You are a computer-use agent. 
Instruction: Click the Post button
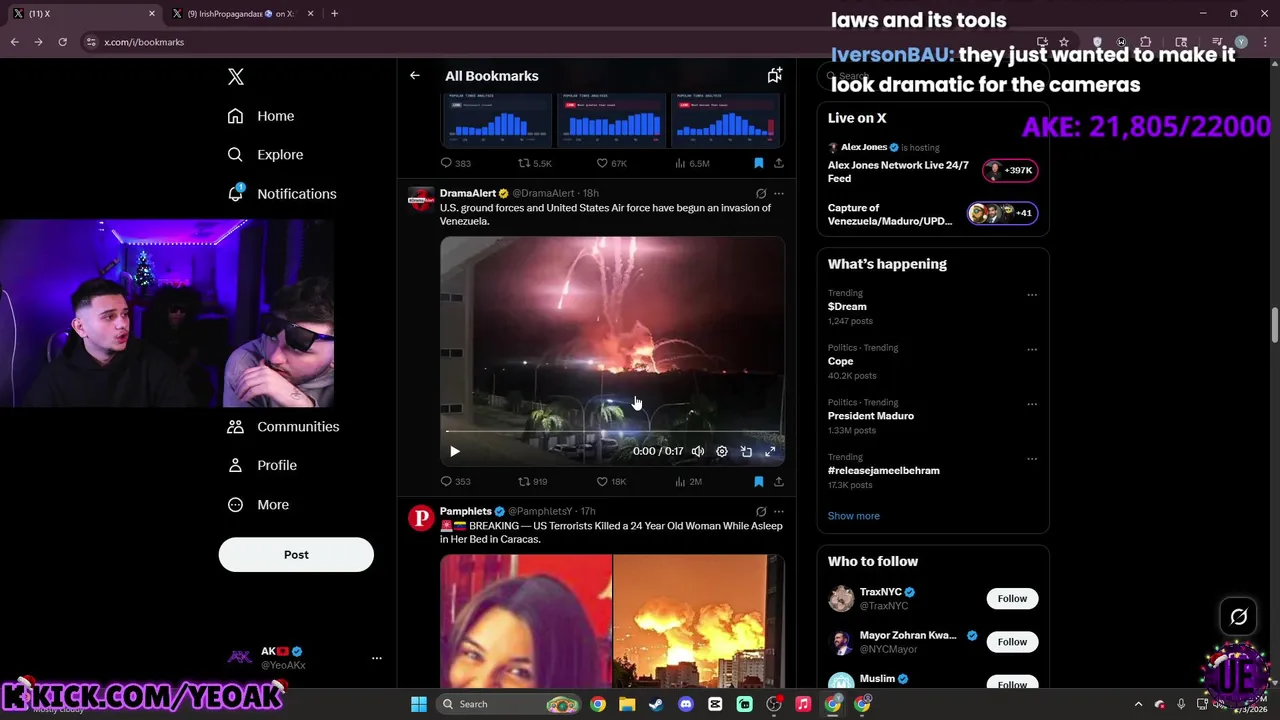(296, 555)
